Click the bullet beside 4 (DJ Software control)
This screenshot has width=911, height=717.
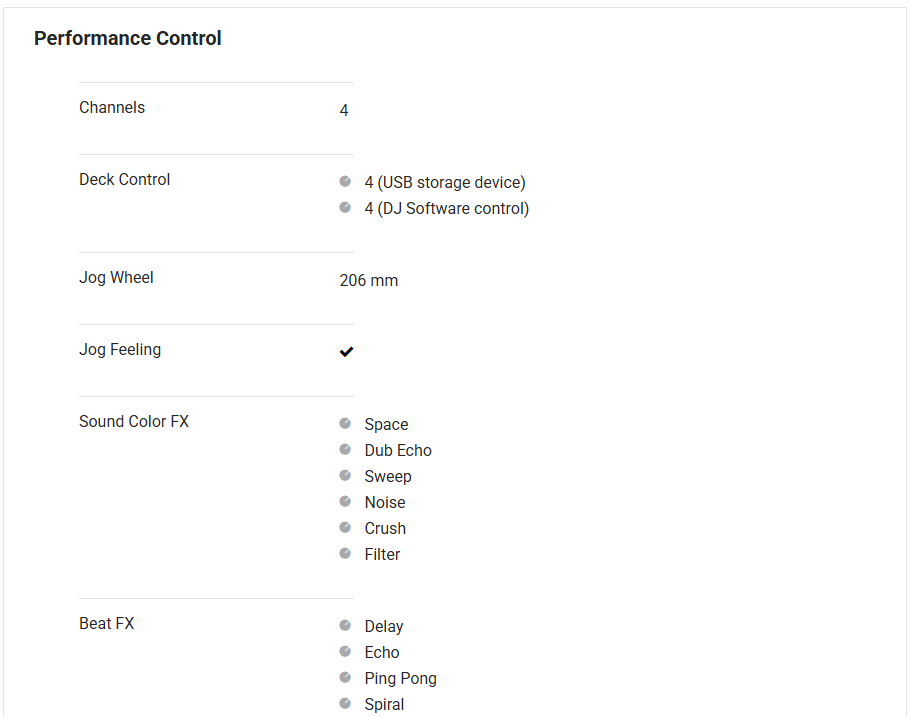click(345, 208)
